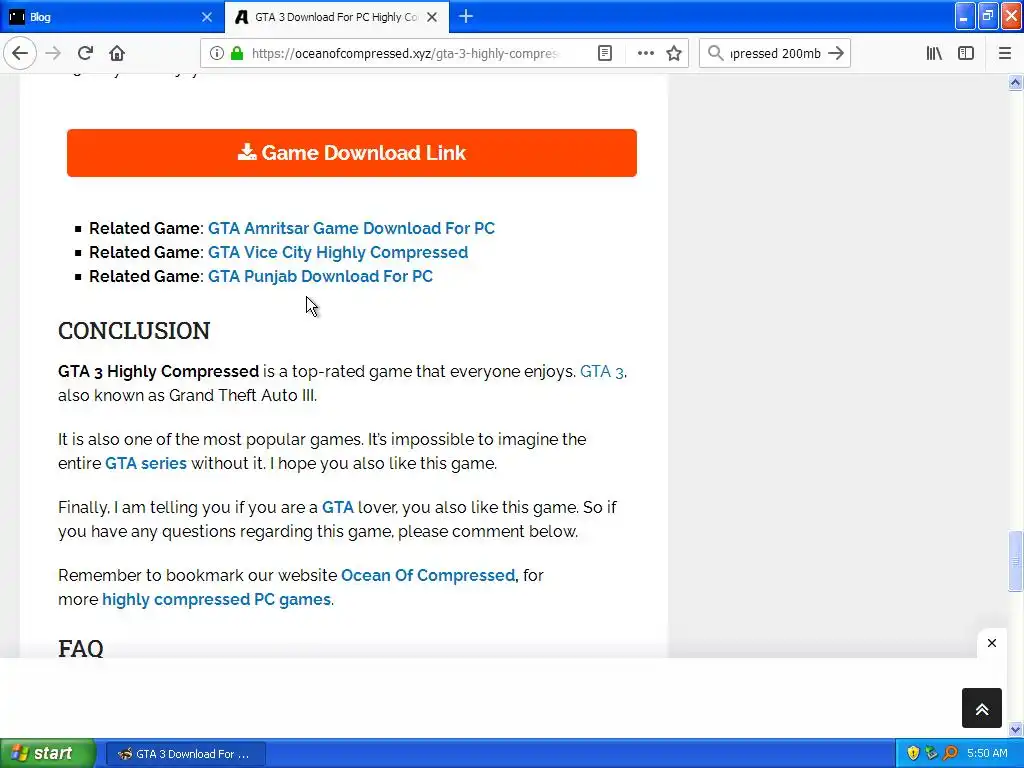
Task: Click the 5:50 AM system clock
Action: pyautogui.click(x=987, y=753)
